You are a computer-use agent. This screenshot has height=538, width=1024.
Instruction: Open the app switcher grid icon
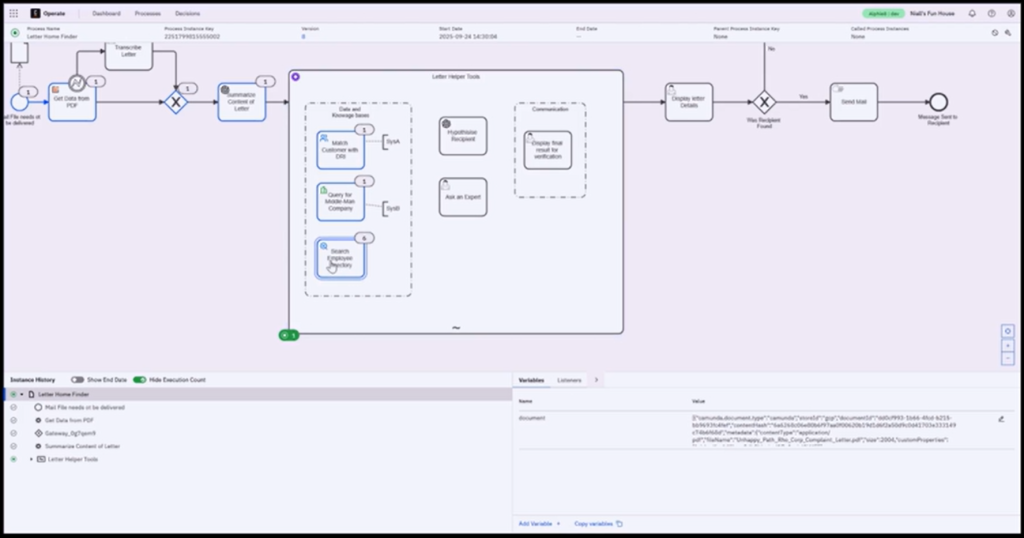pyautogui.click(x=13, y=13)
